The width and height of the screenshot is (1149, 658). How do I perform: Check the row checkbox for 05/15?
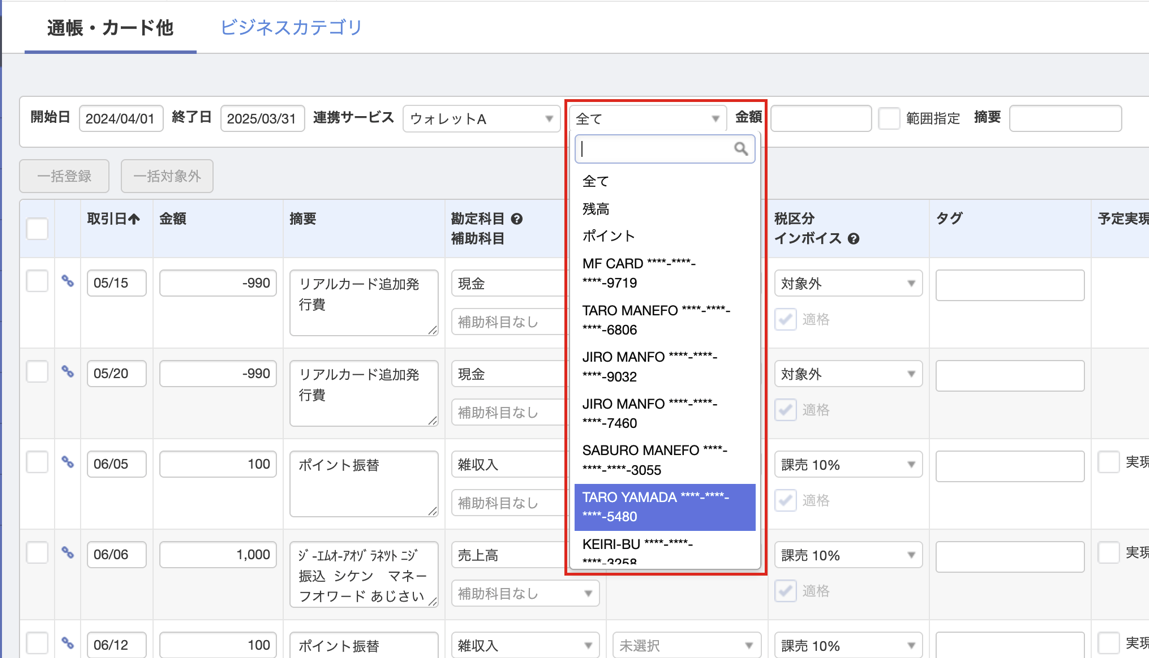pos(37,281)
